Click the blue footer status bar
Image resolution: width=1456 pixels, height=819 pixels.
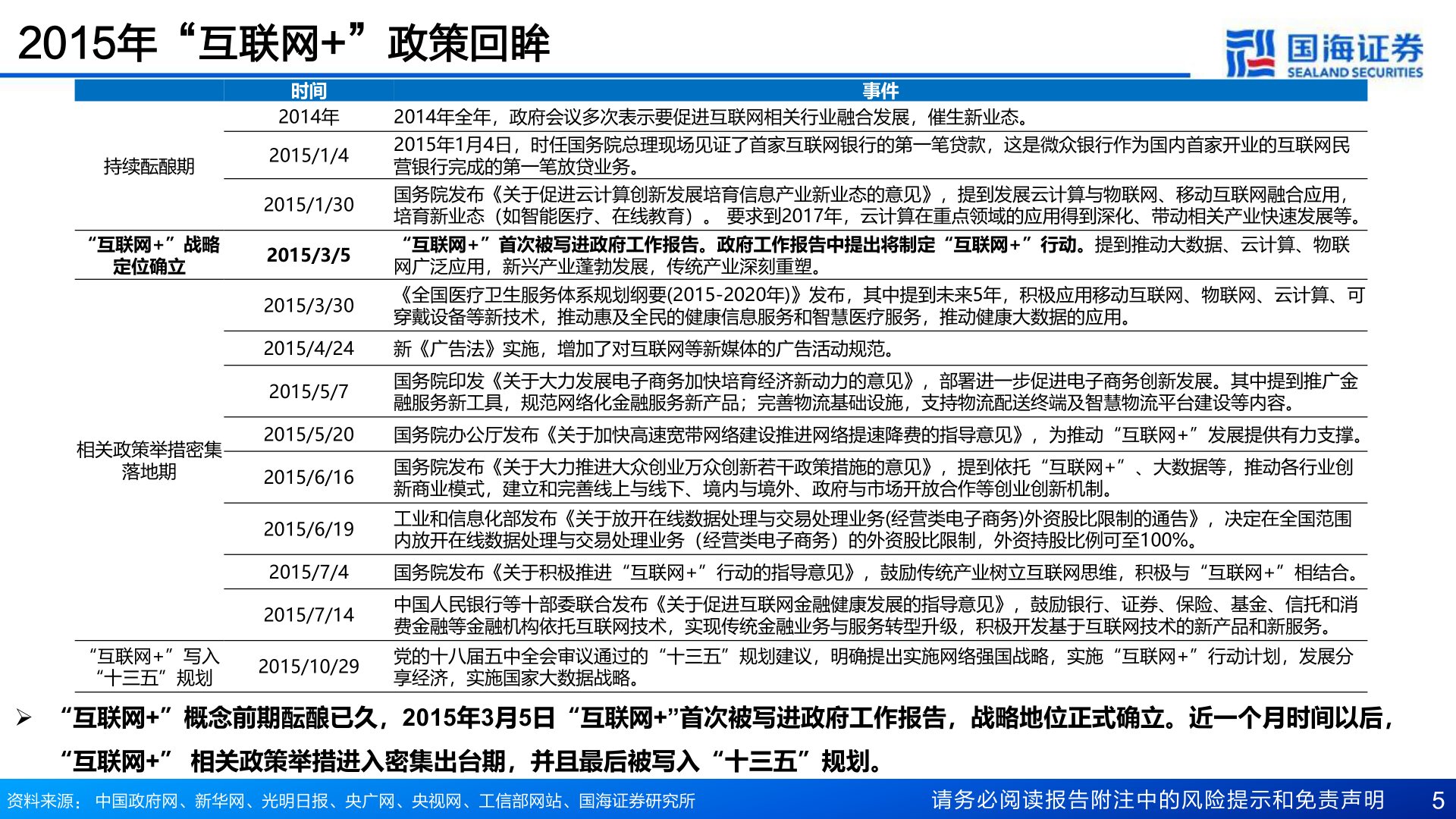(x=728, y=798)
